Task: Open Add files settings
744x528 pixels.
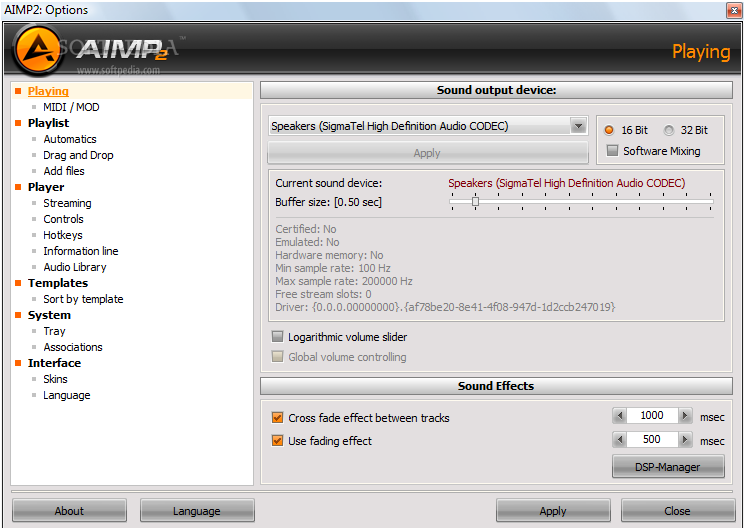Action: 64,171
